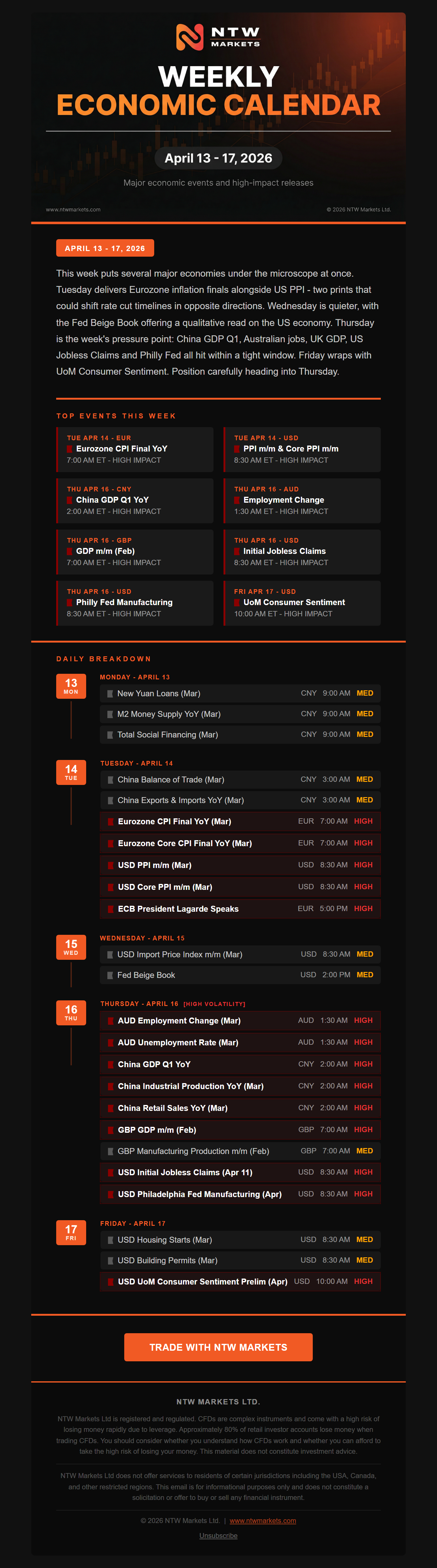This screenshot has width=437, height=1568.
Task: Select China Industrial Production YoY (Mar) row
Action: 240,1087
